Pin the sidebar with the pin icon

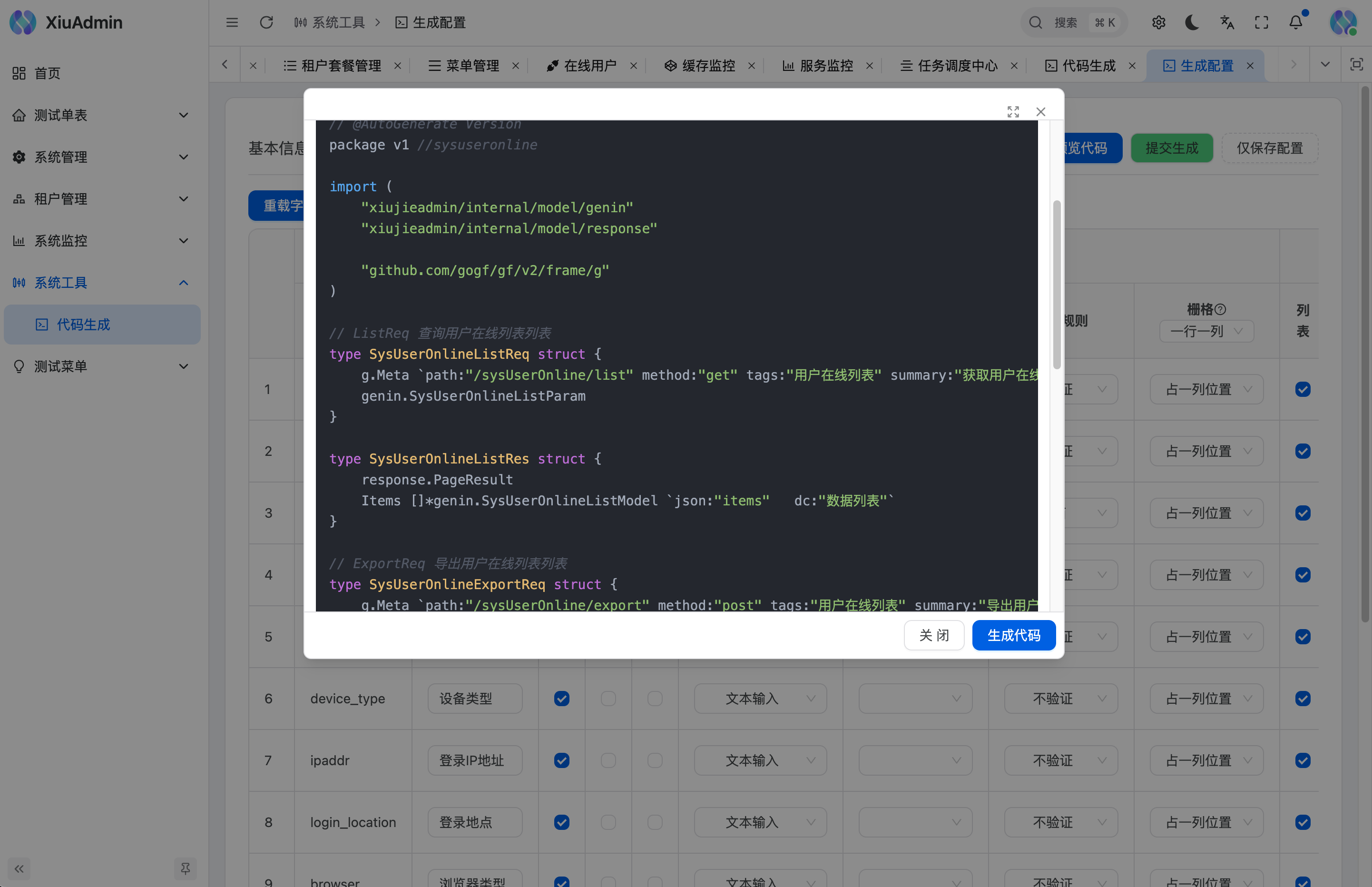pos(185,868)
